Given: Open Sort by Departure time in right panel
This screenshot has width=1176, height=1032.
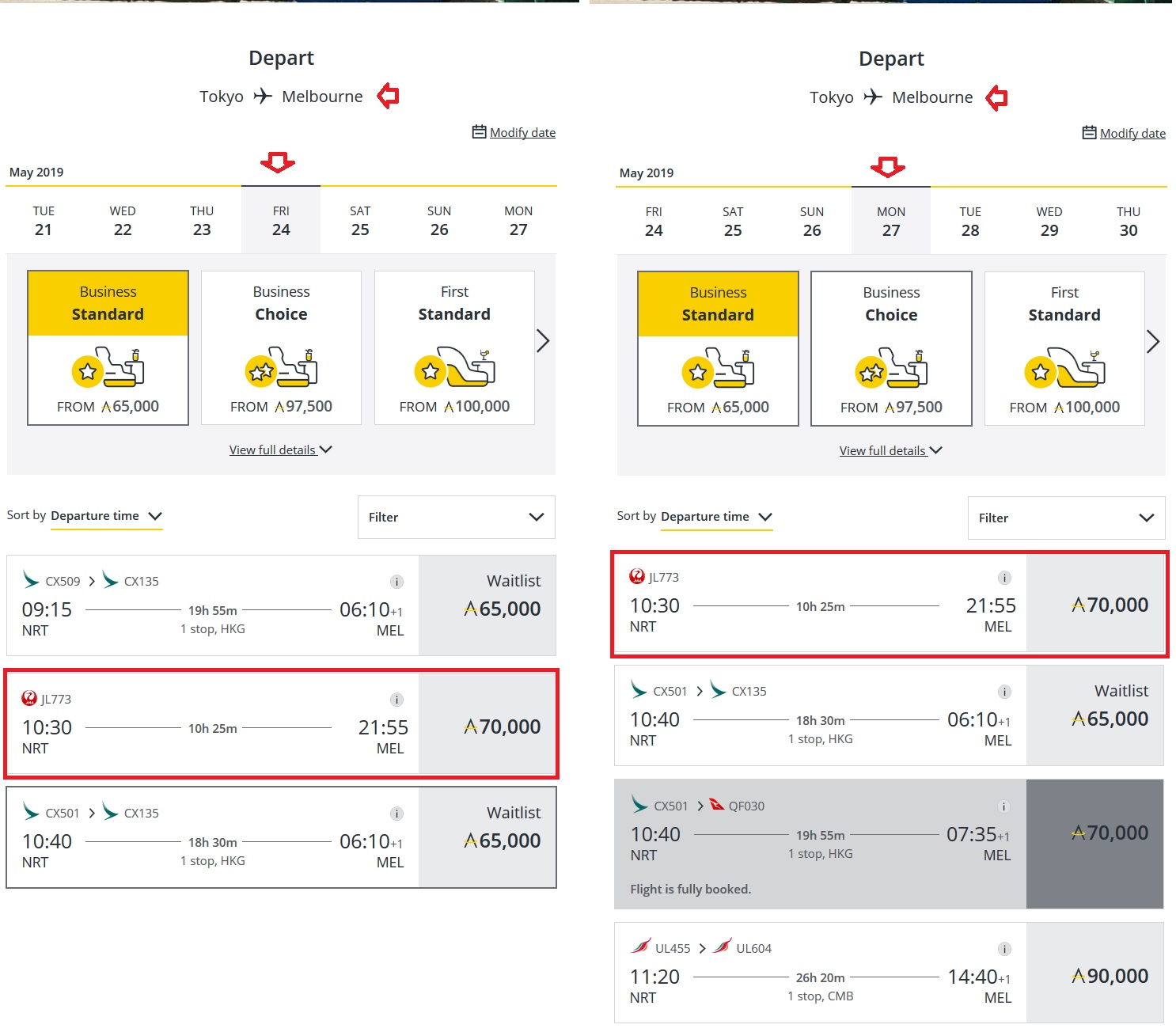Looking at the screenshot, I should (x=715, y=517).
